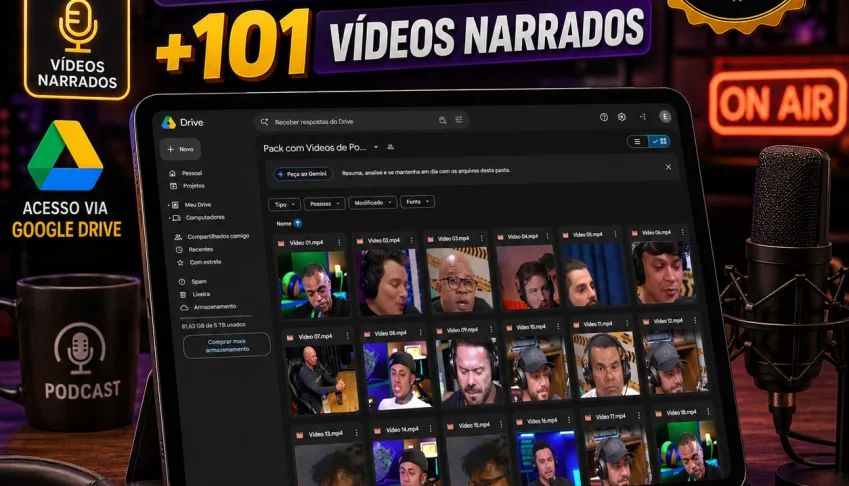Click Comprar mais armazenamento button
This screenshot has height=486, width=849.
[x=227, y=345]
